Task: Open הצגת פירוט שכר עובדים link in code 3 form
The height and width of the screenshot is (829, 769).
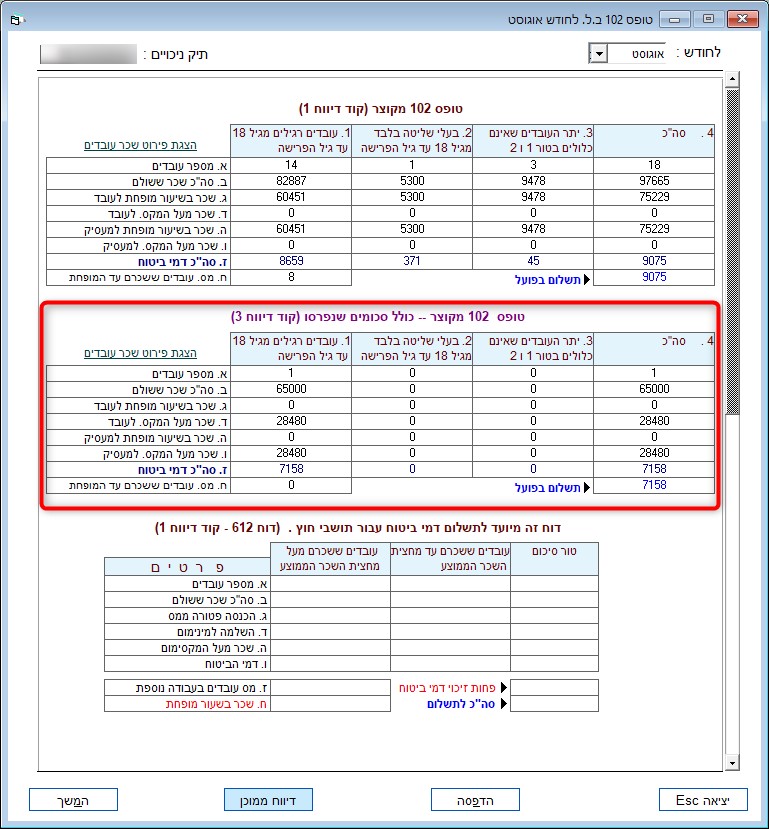Action: pyautogui.click(x=140, y=353)
